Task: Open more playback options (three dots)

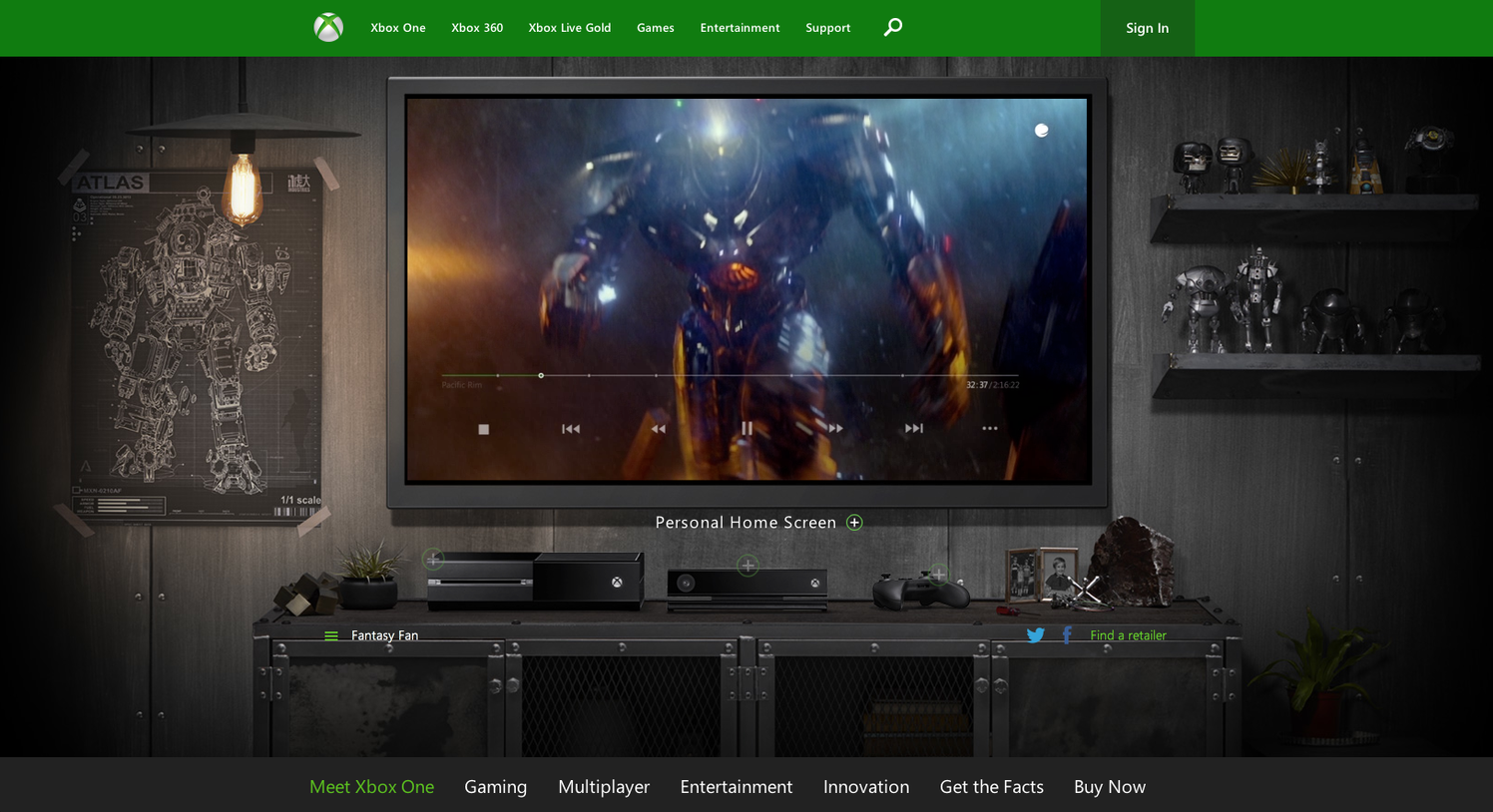Action: (990, 428)
